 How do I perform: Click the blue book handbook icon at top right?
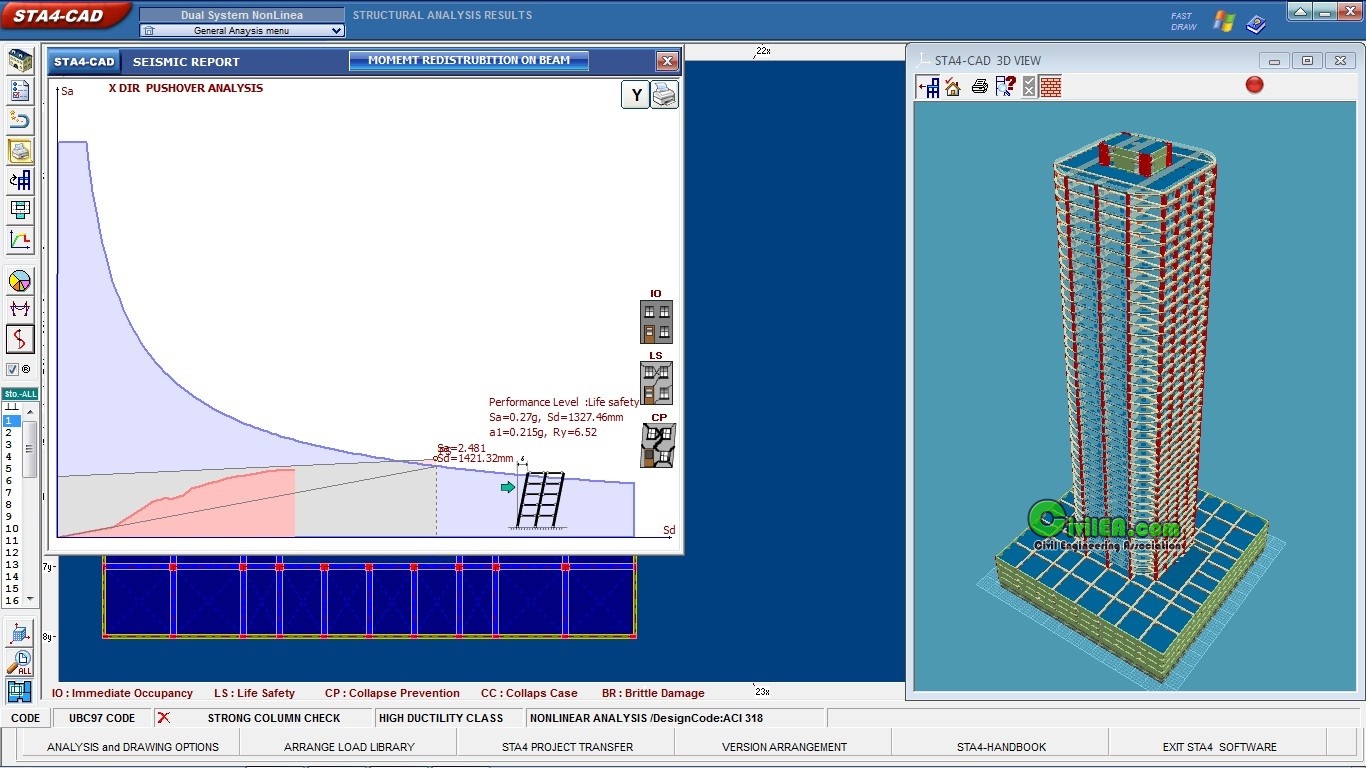click(1256, 24)
